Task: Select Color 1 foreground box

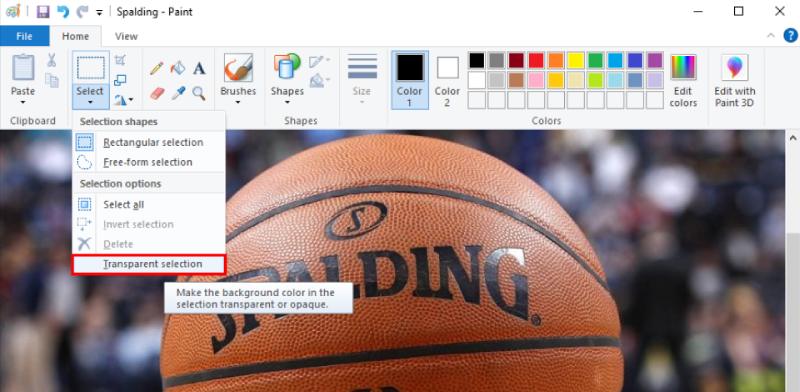Action: [x=410, y=80]
